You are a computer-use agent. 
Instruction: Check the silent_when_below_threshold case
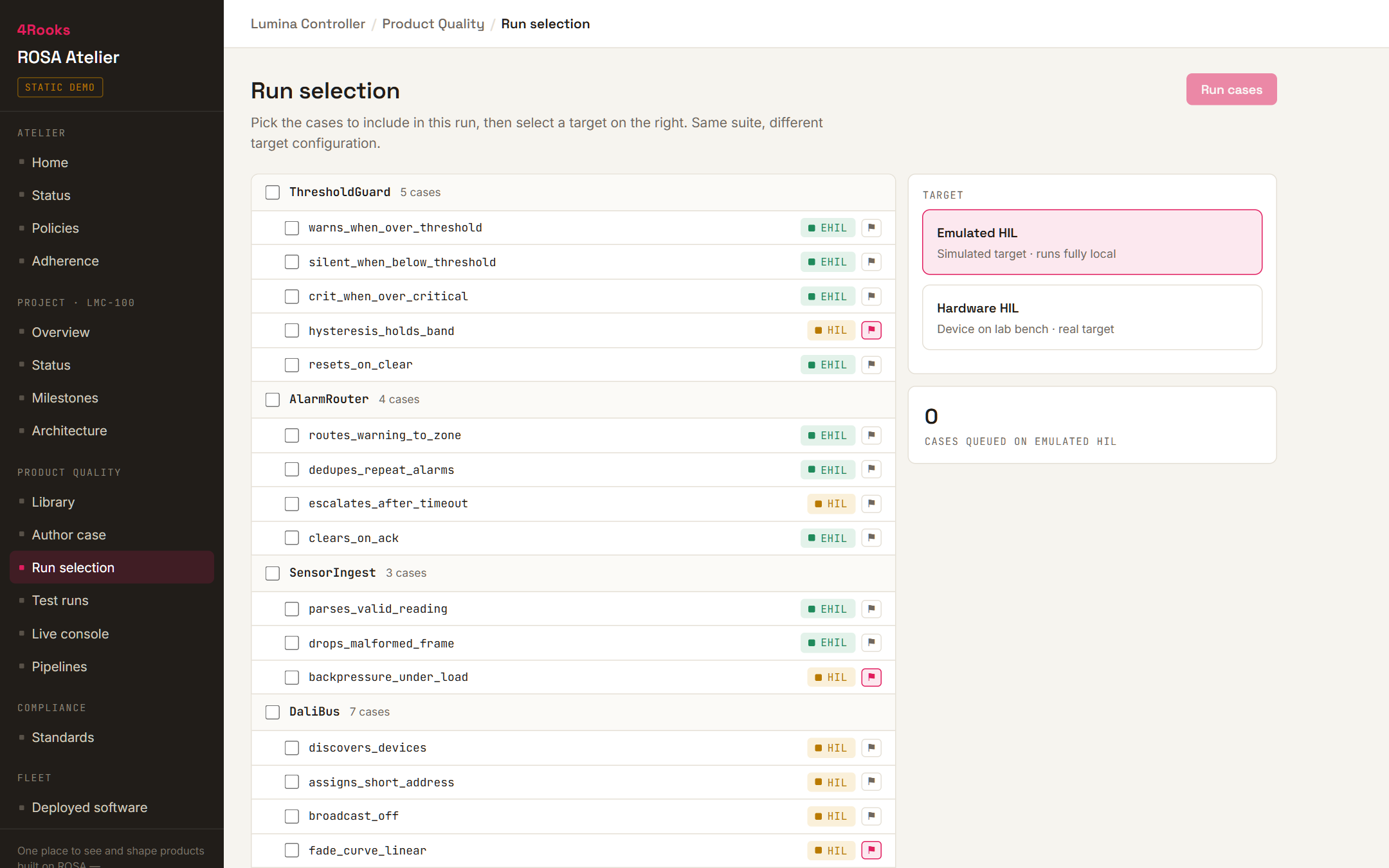point(292,262)
